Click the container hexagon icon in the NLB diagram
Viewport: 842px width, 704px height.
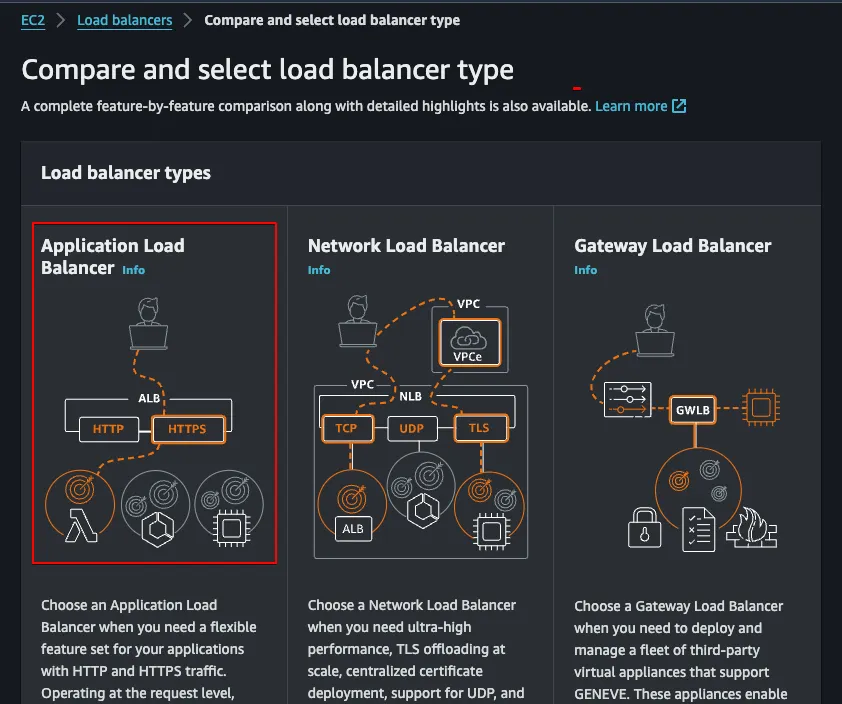click(423, 511)
